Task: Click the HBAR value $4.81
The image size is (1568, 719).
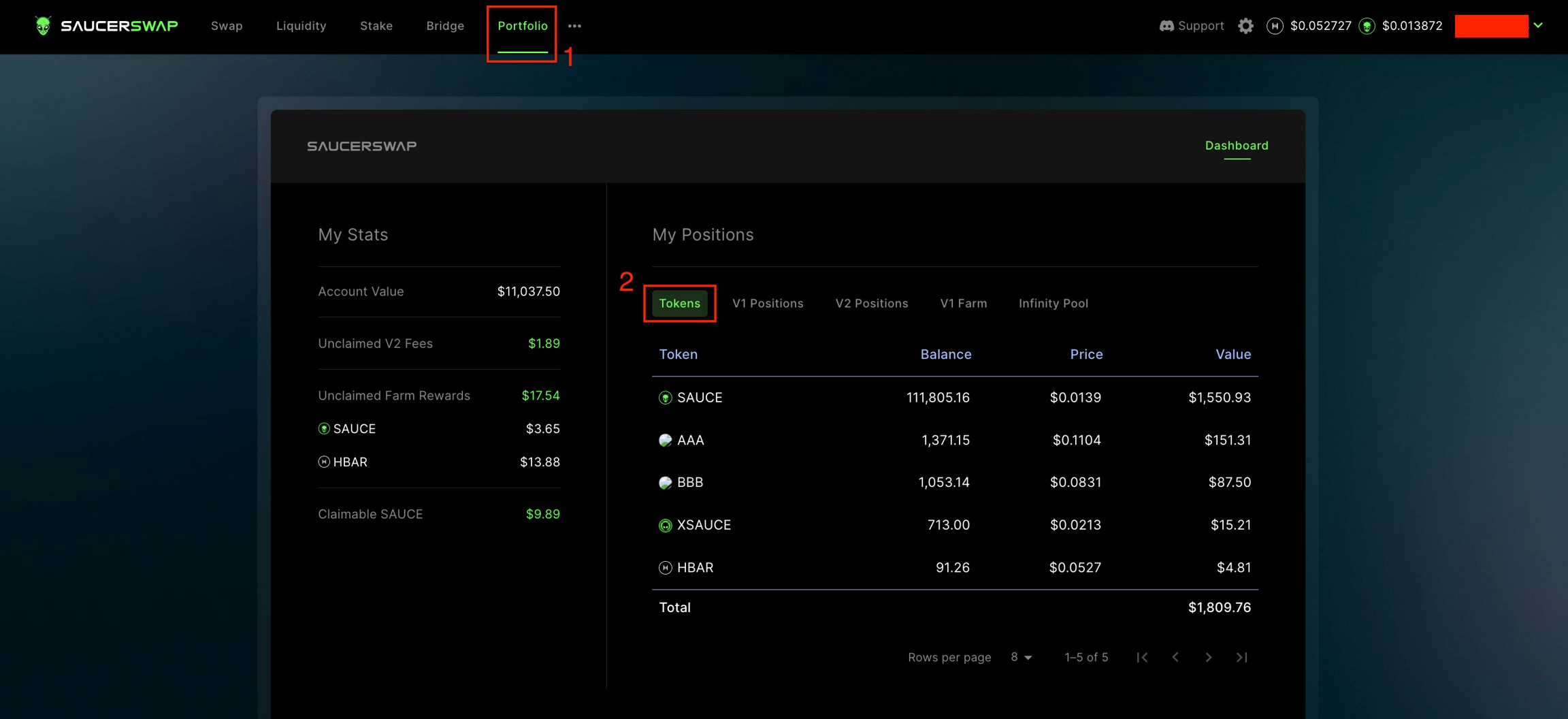Action: 1234,568
